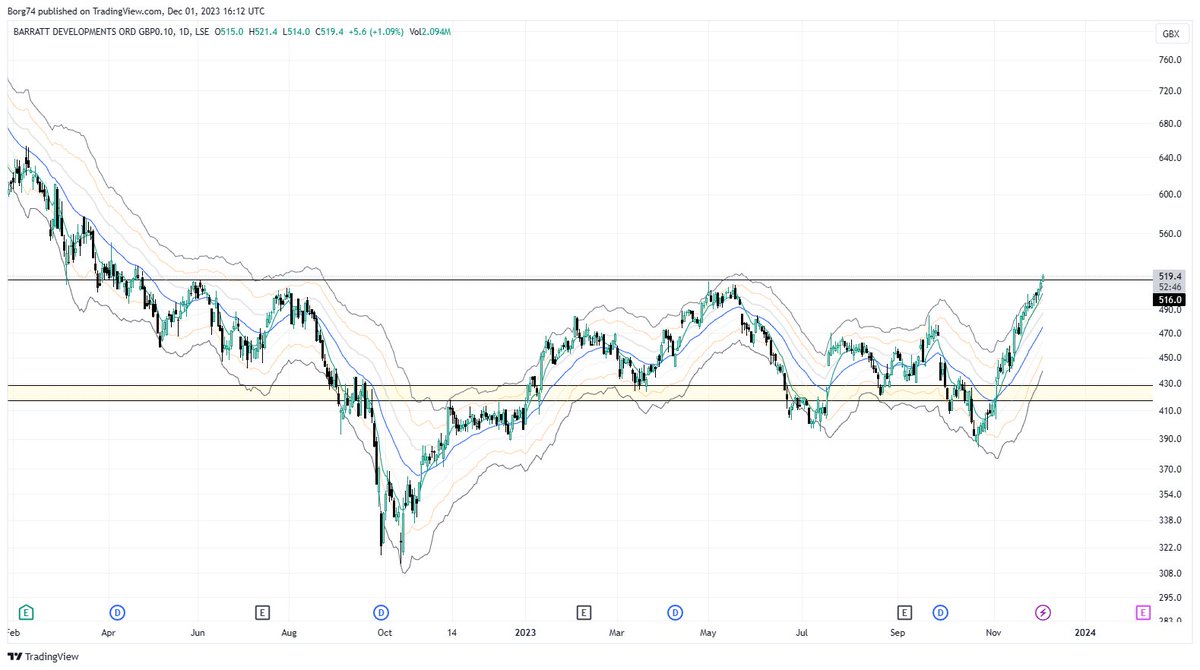The image size is (1200, 670).
Task: Open the dividend marker near Apr 2022
Action: tap(117, 611)
